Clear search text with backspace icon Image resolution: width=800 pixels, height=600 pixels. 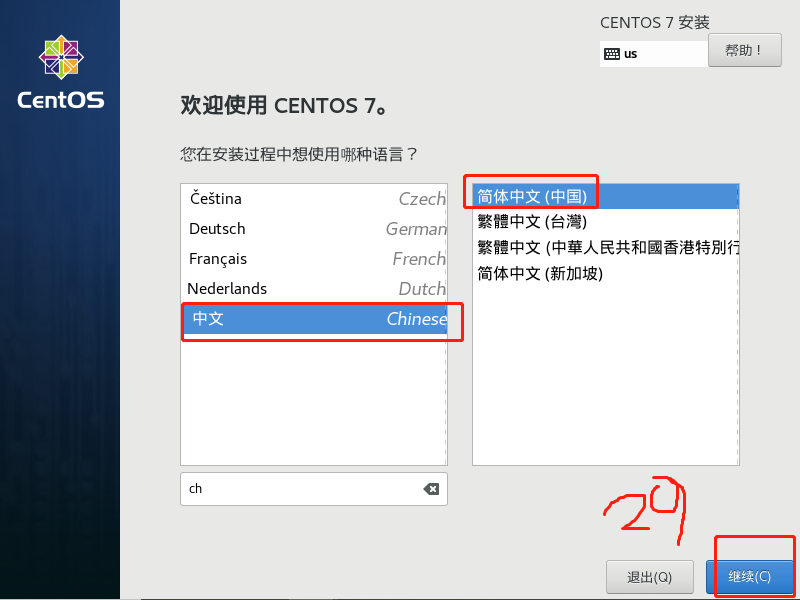pyautogui.click(x=431, y=489)
